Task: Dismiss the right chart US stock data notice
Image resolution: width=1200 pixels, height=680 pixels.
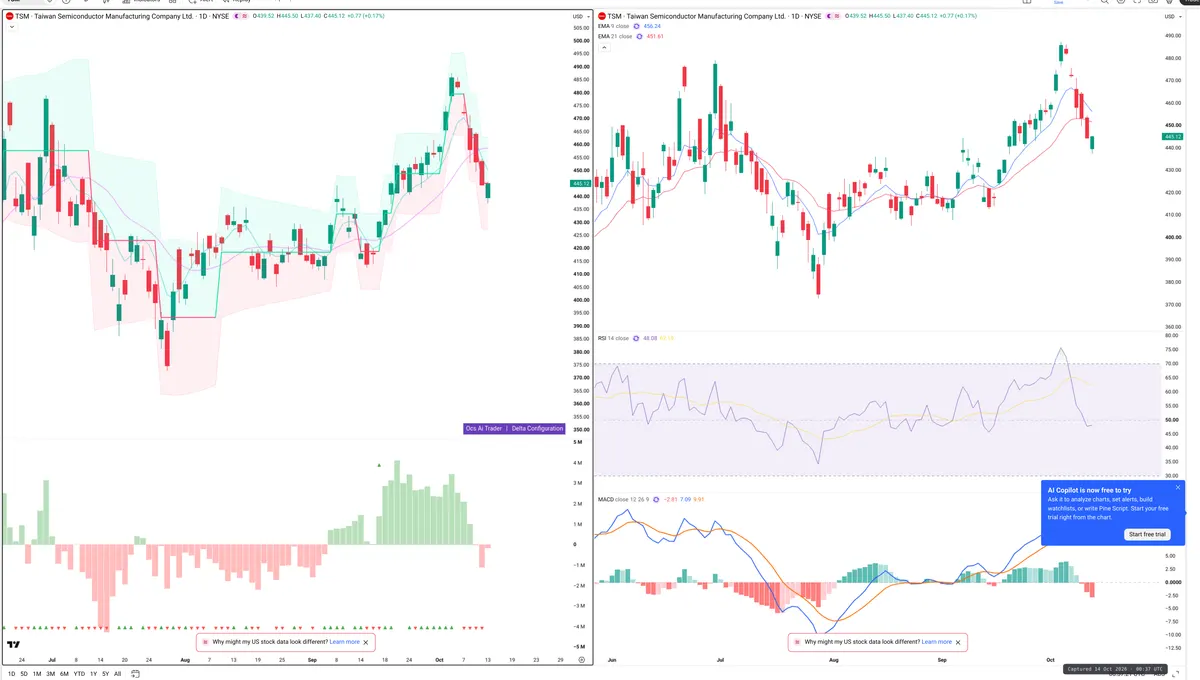Action: (959, 642)
